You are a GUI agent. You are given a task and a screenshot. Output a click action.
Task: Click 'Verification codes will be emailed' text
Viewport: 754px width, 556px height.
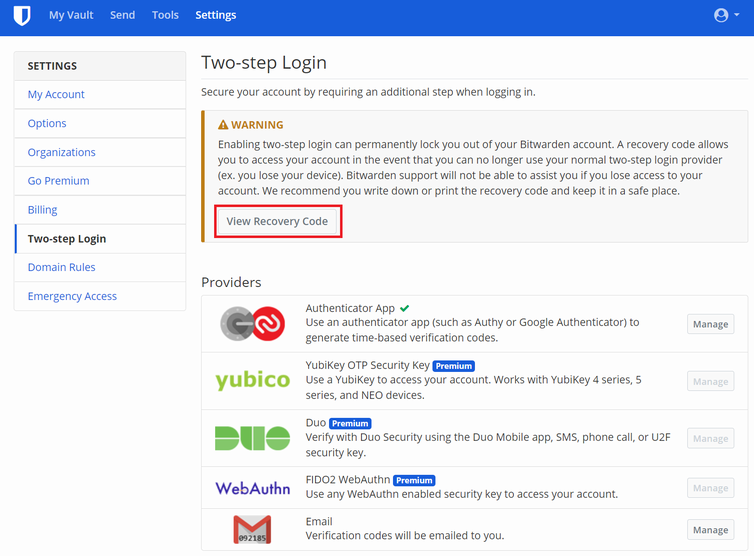click(405, 536)
